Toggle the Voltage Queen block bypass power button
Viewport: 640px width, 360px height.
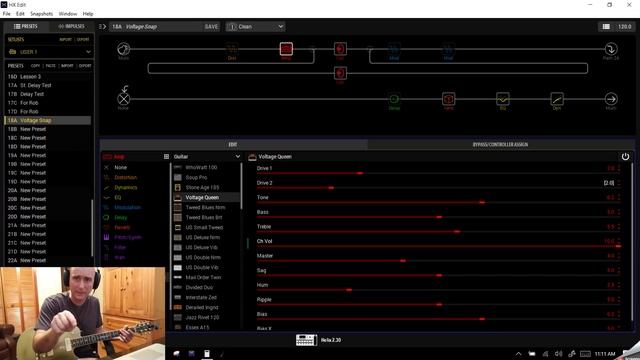625,157
